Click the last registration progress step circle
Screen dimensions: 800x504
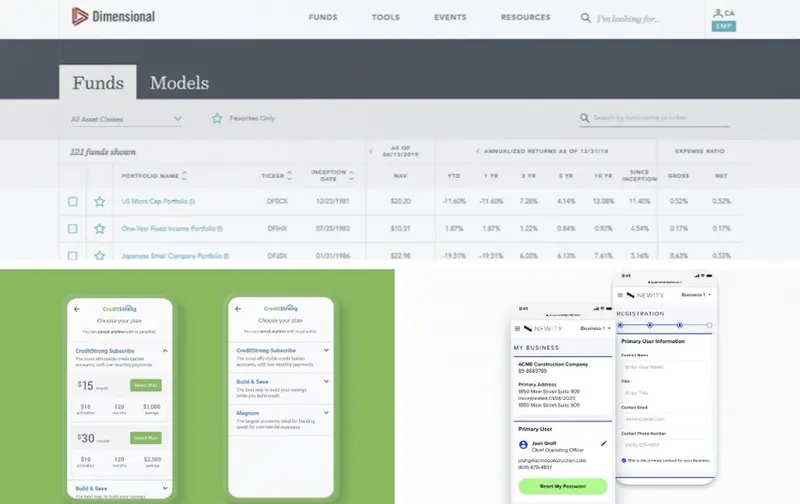709,325
